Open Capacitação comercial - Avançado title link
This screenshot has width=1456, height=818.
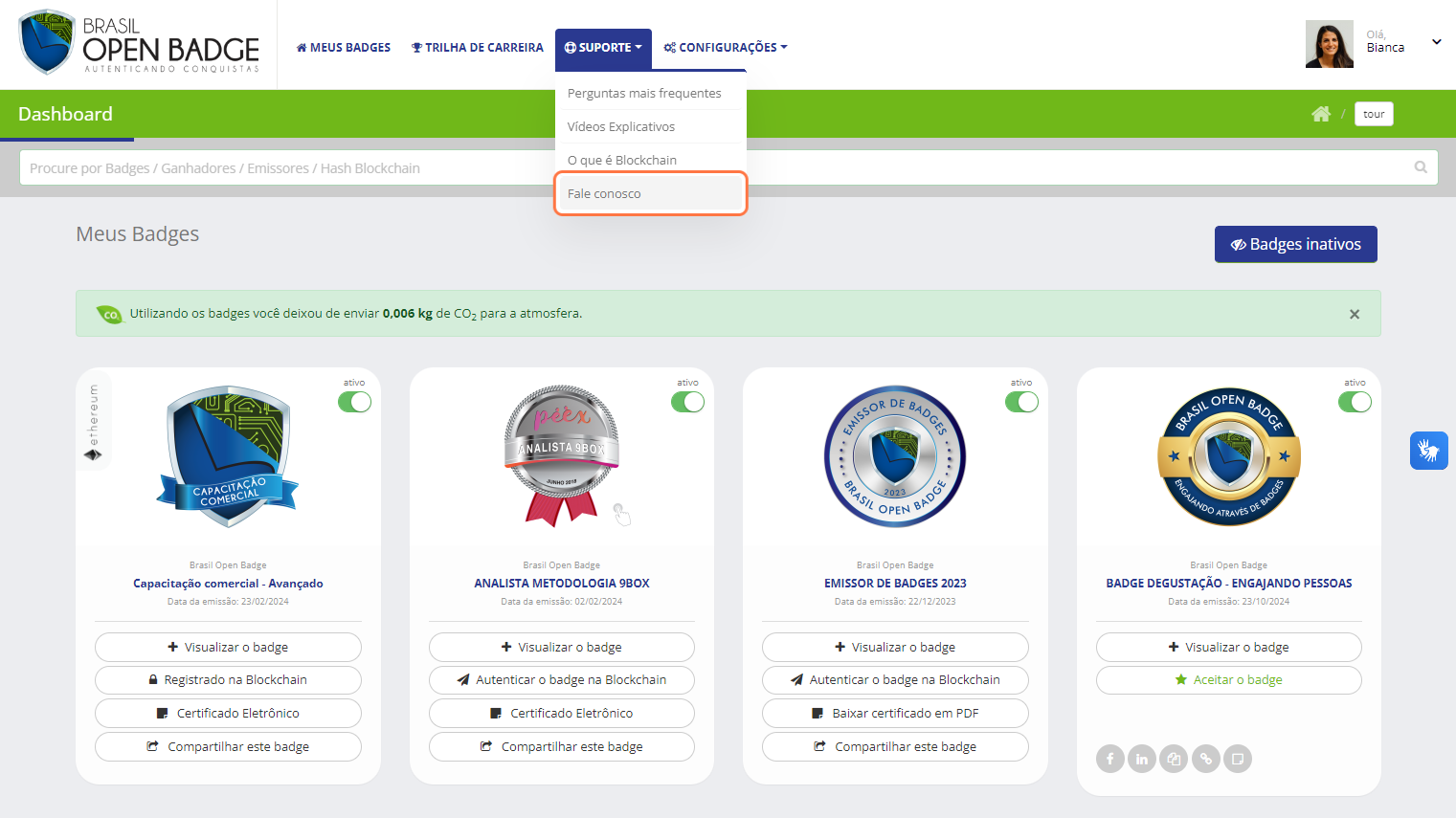tap(228, 584)
